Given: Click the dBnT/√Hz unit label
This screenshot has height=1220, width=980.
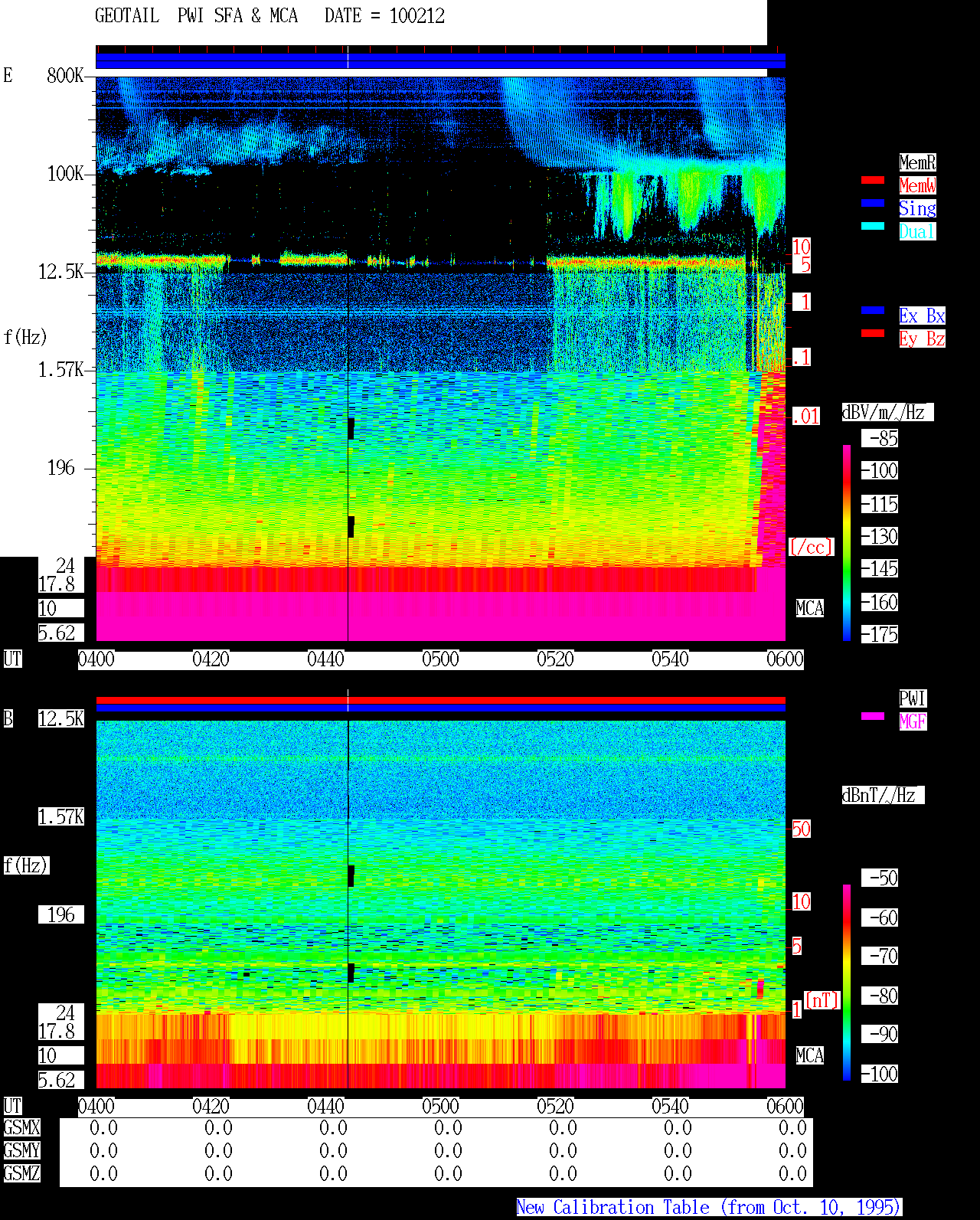Looking at the screenshot, I should pos(883,795).
